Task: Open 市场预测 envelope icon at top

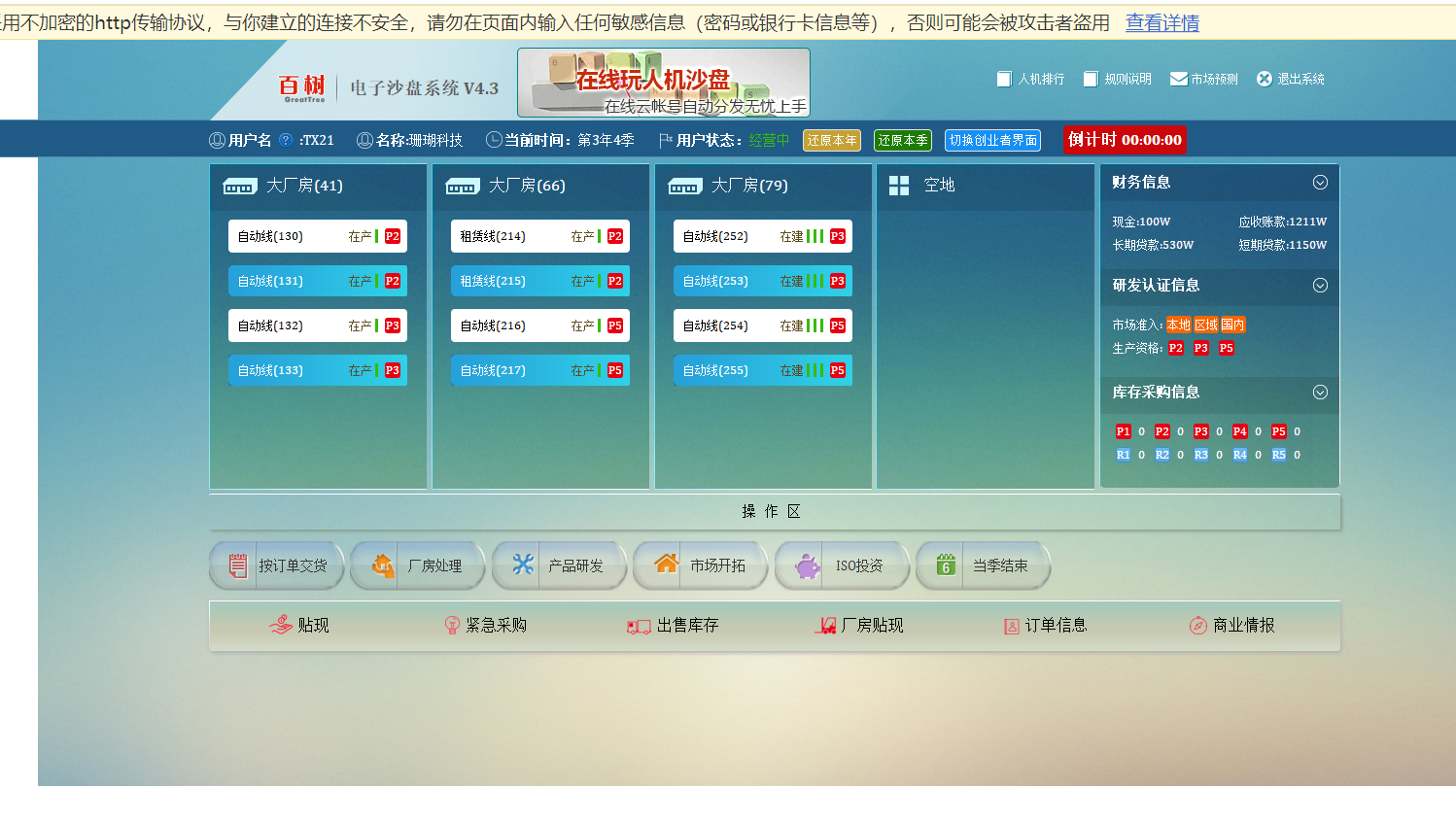Action: [1178, 79]
